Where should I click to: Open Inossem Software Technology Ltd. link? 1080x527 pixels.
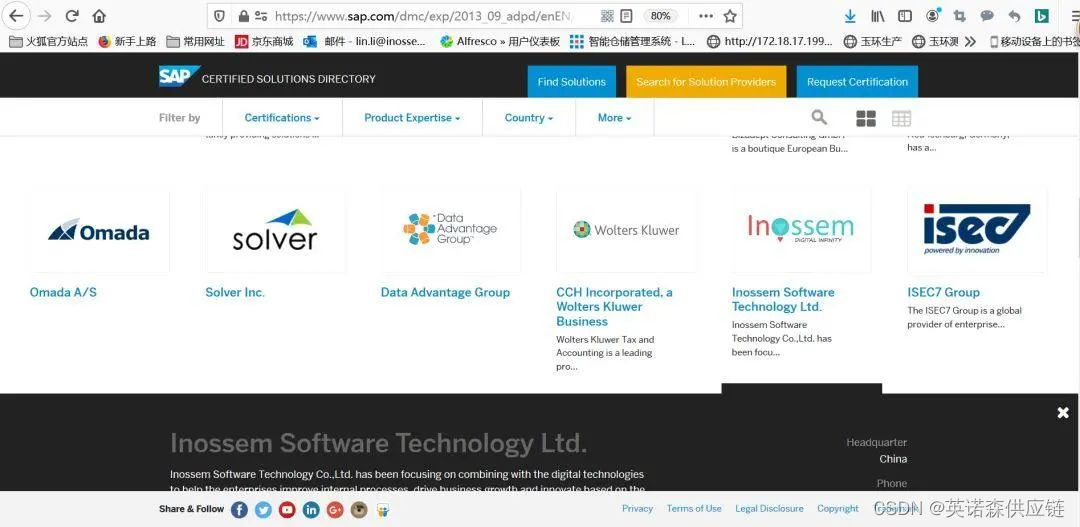pyautogui.click(x=783, y=300)
